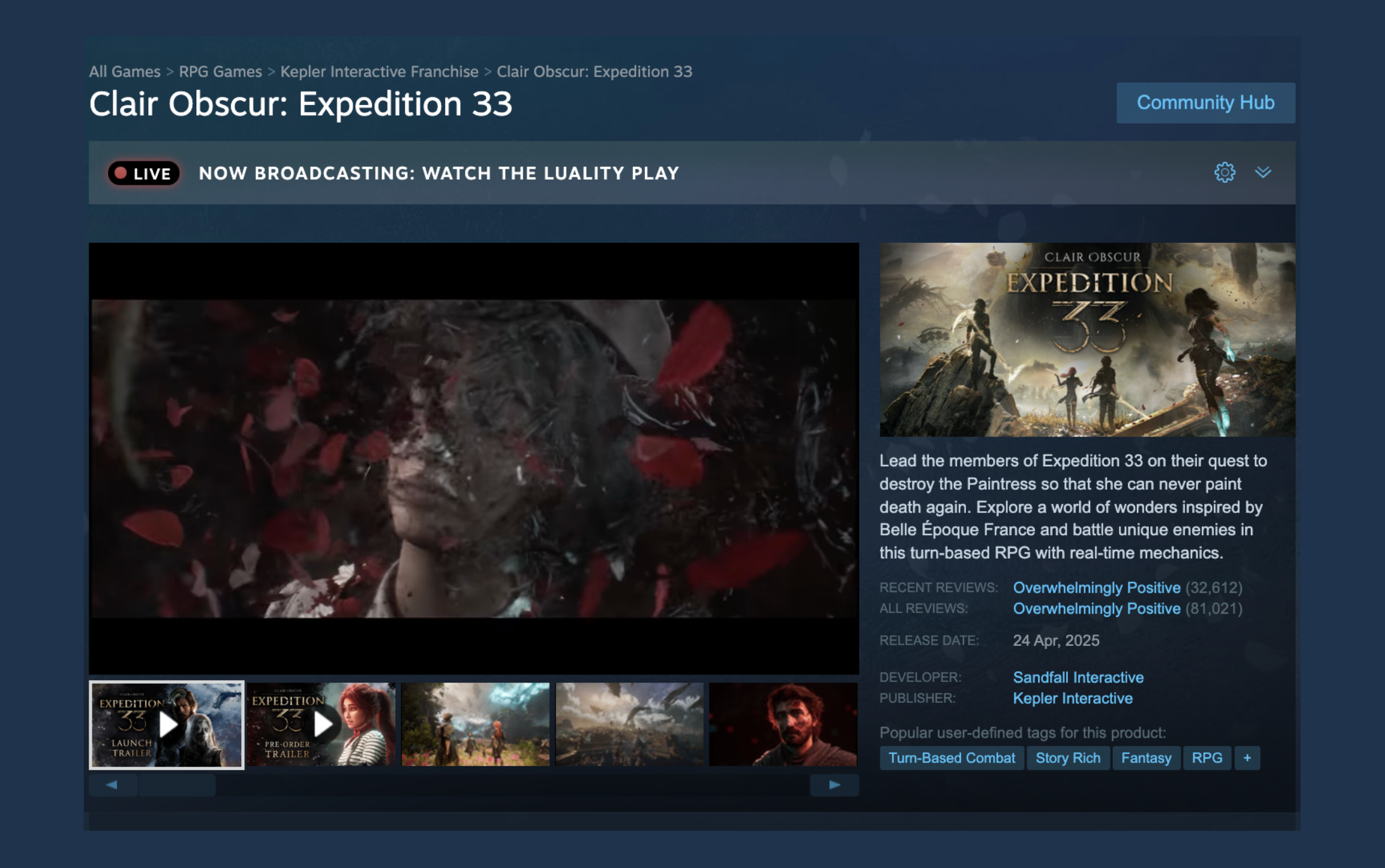Play the Launch Trailer thumbnail
Viewport: 1385px width, 868px height.
tap(166, 724)
